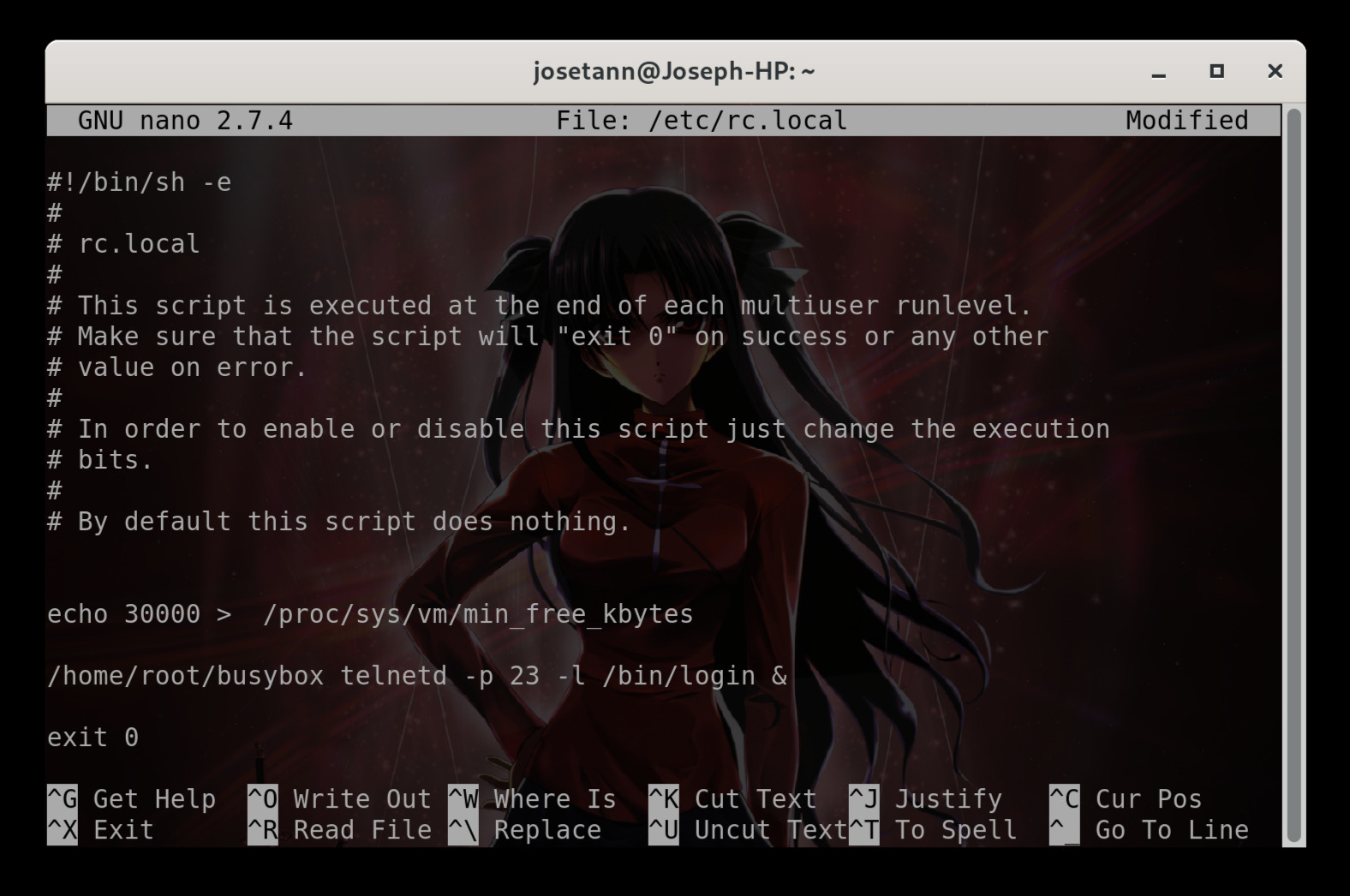Close the josetann@Joseph-HP terminal window

1275,72
